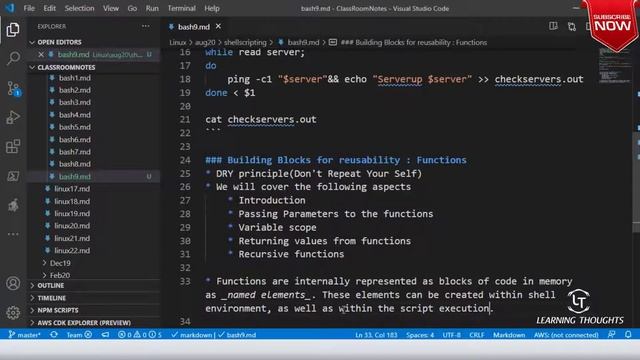Select the bash9.md editor tab
This screenshot has height=360, width=640.
pyautogui.click(x=194, y=27)
